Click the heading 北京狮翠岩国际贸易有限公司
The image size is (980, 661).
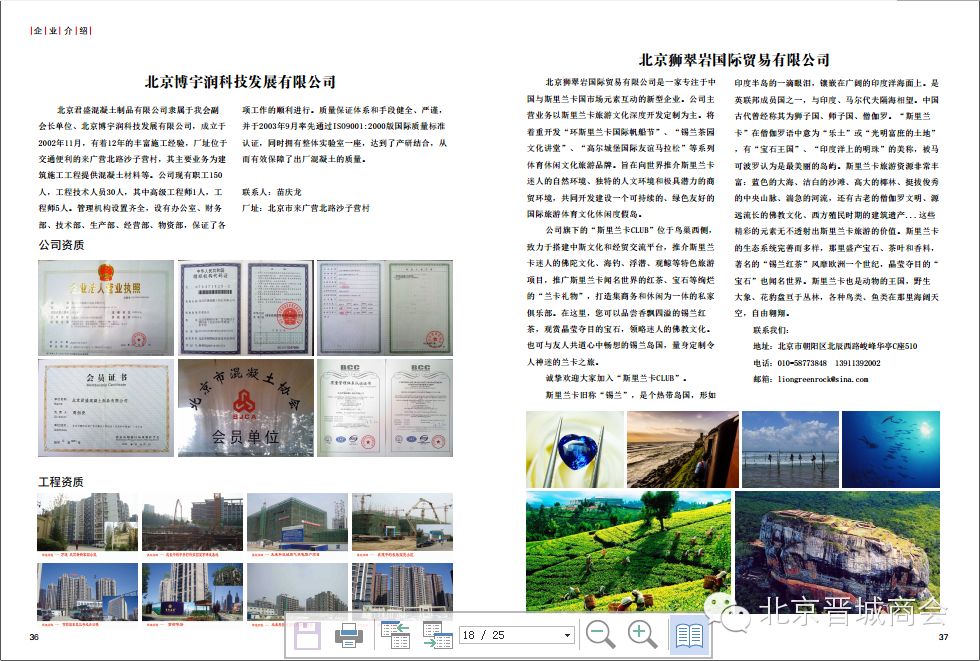(734, 60)
